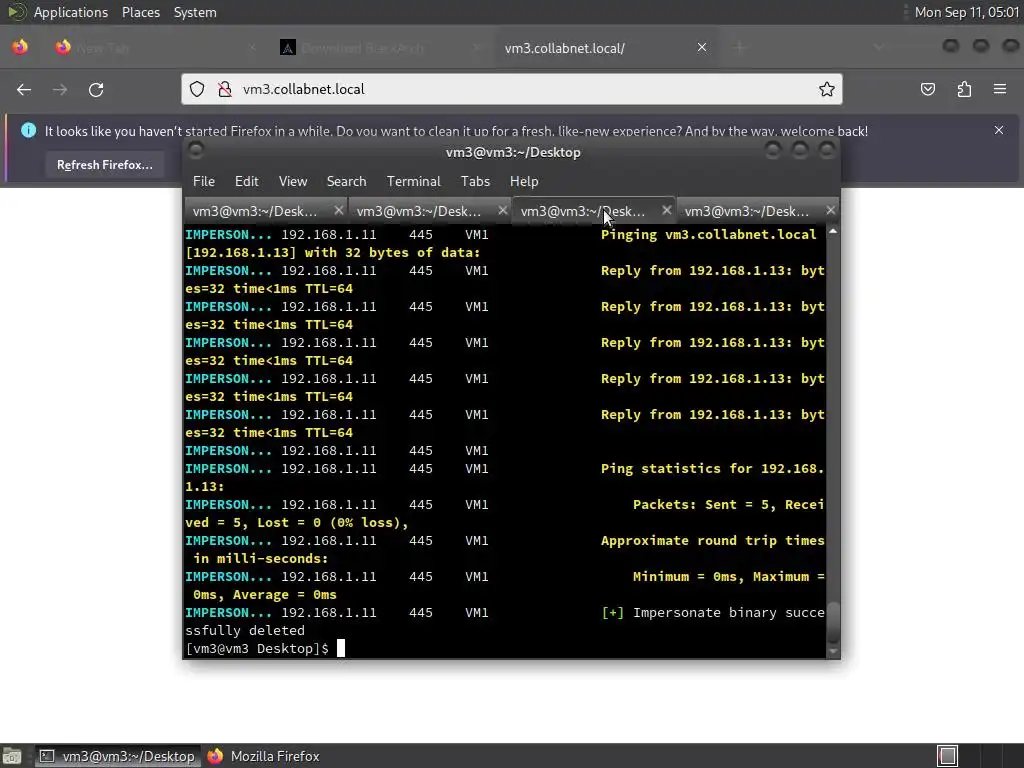Open the System menu in top panel
Image resolution: width=1024 pixels, height=768 pixels.
[195, 12]
